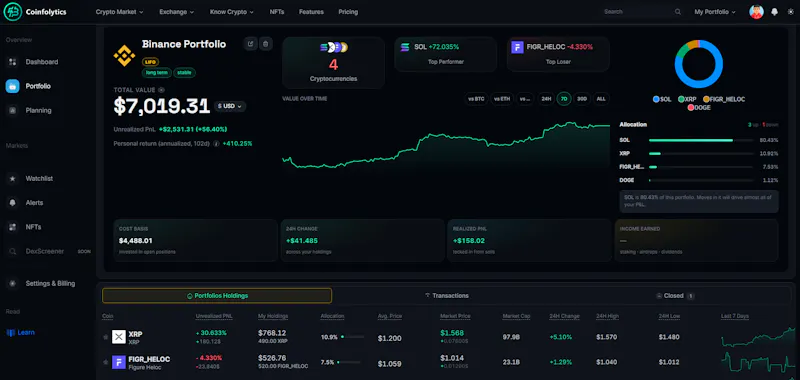The image size is (800, 380).
Task: Click the stable tag
Action: coord(184,72)
